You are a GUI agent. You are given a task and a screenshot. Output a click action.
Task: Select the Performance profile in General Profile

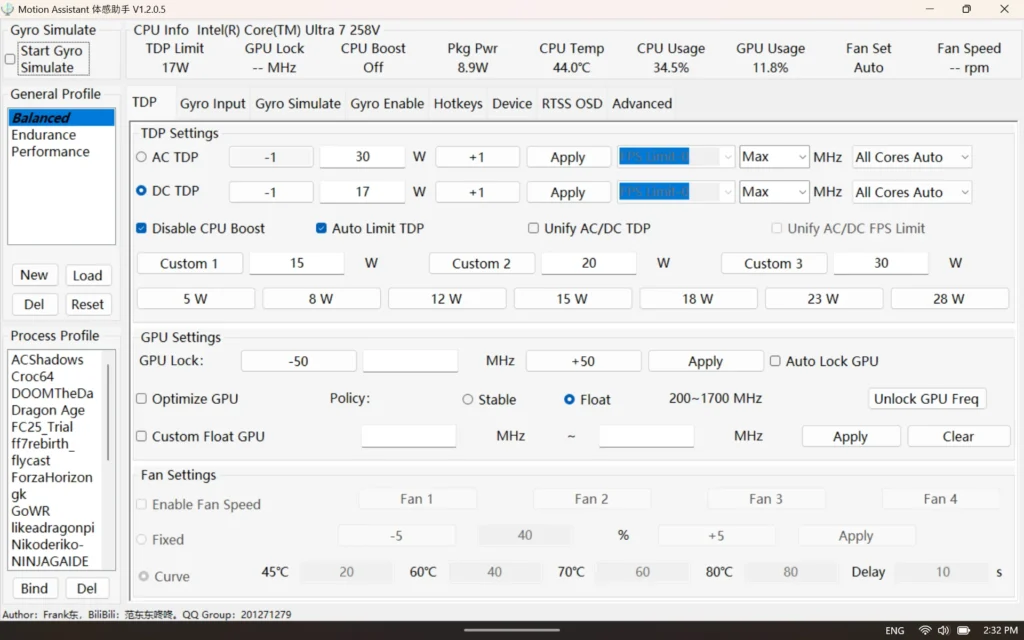50,152
